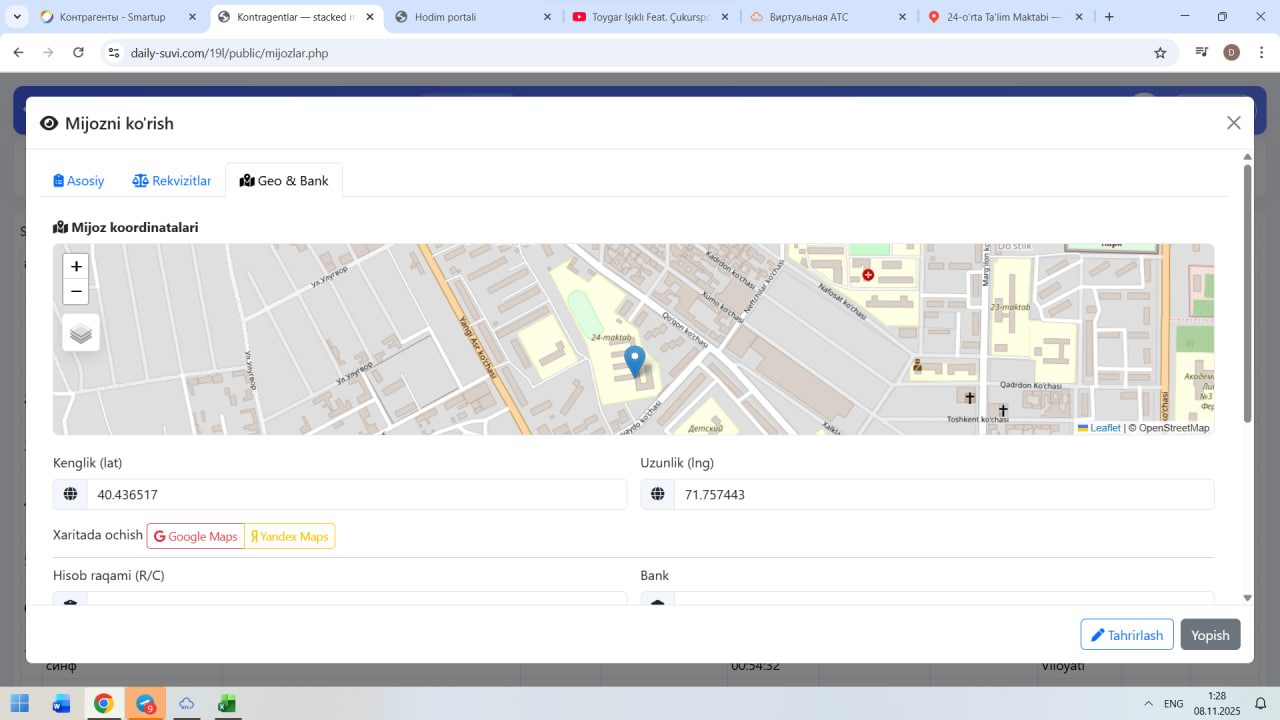
Task: Switch to the Asosiy tab
Action: (79, 181)
